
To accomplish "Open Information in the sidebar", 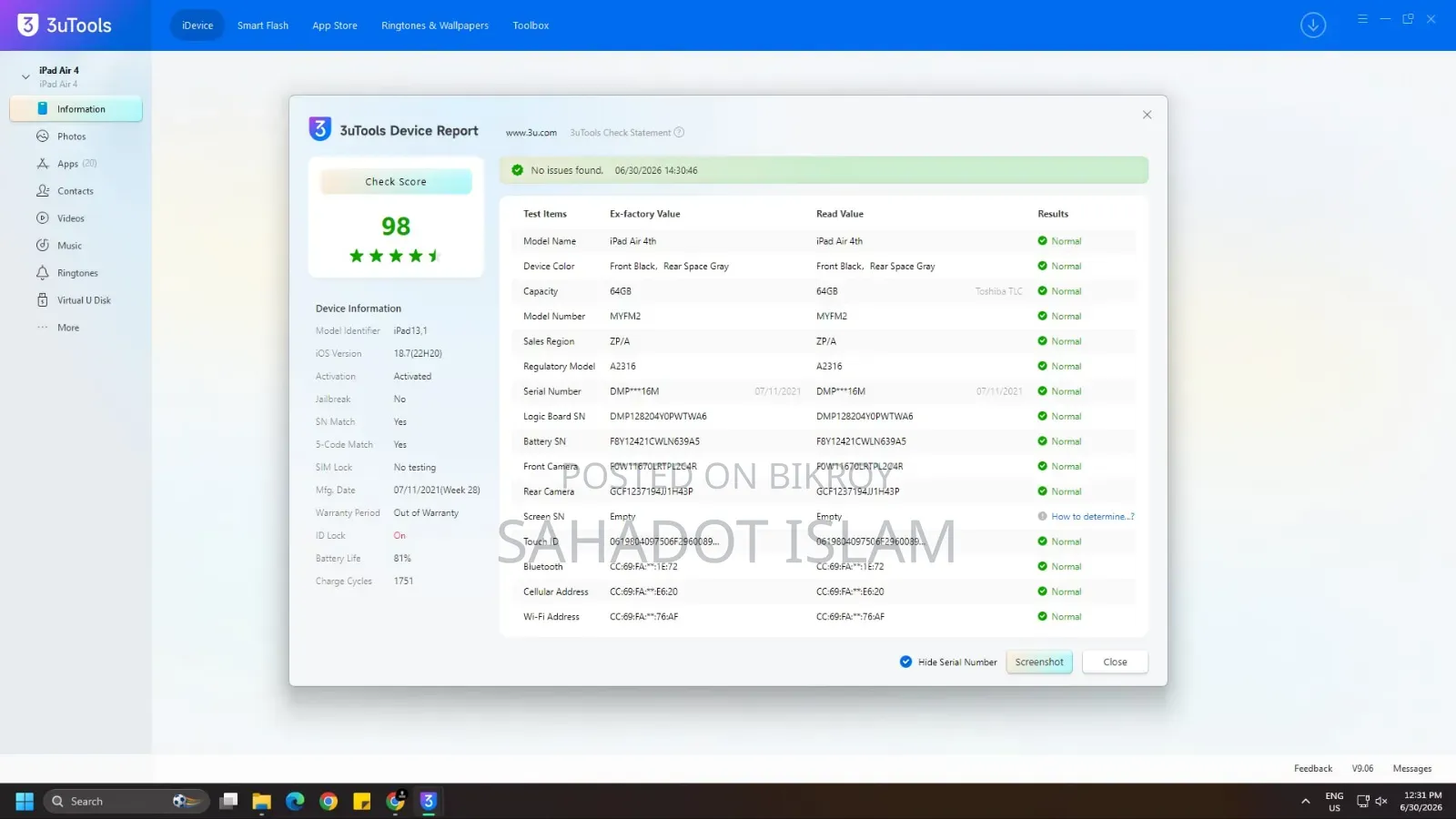I will coord(76,109).
